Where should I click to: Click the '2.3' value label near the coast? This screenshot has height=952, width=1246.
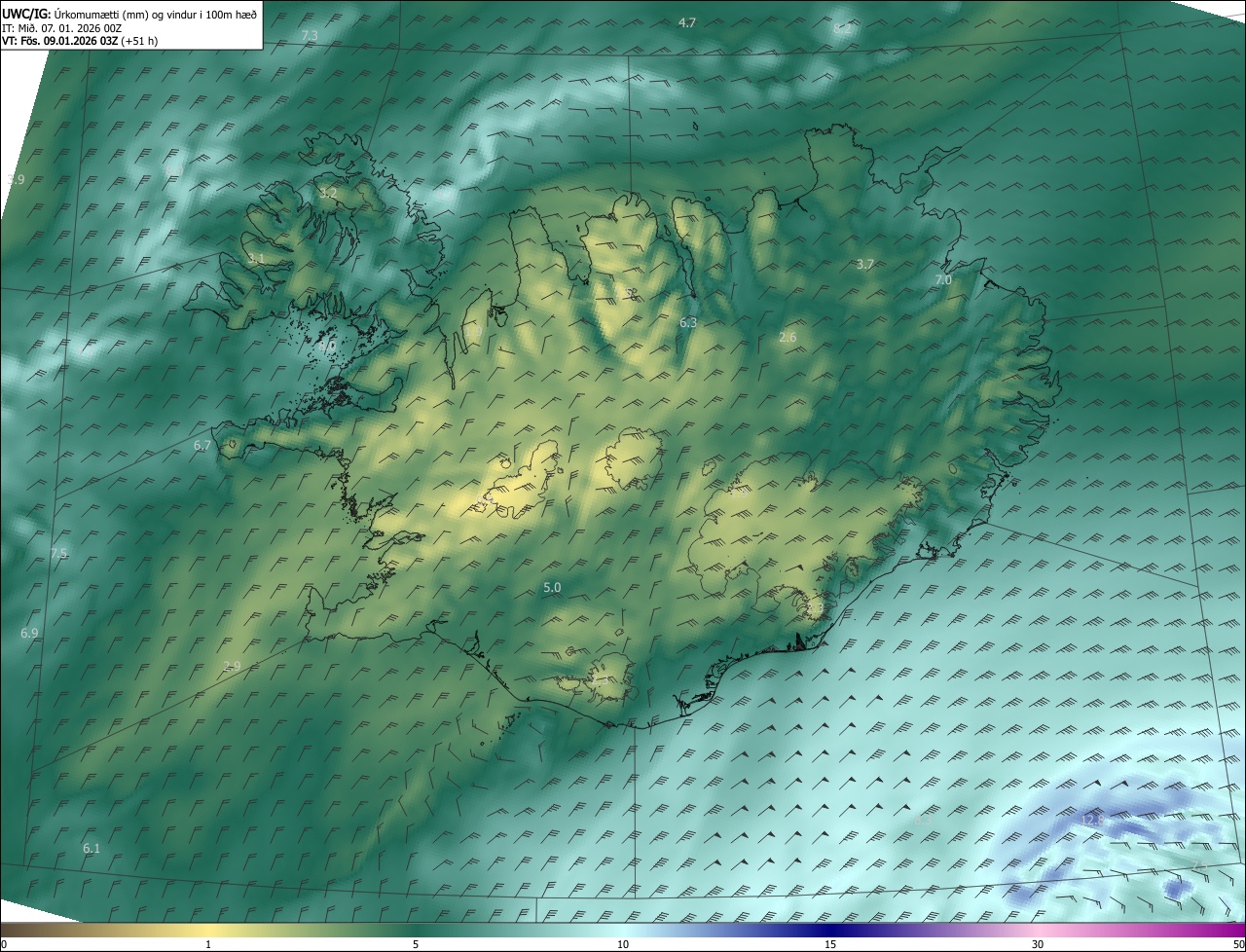tap(815, 608)
